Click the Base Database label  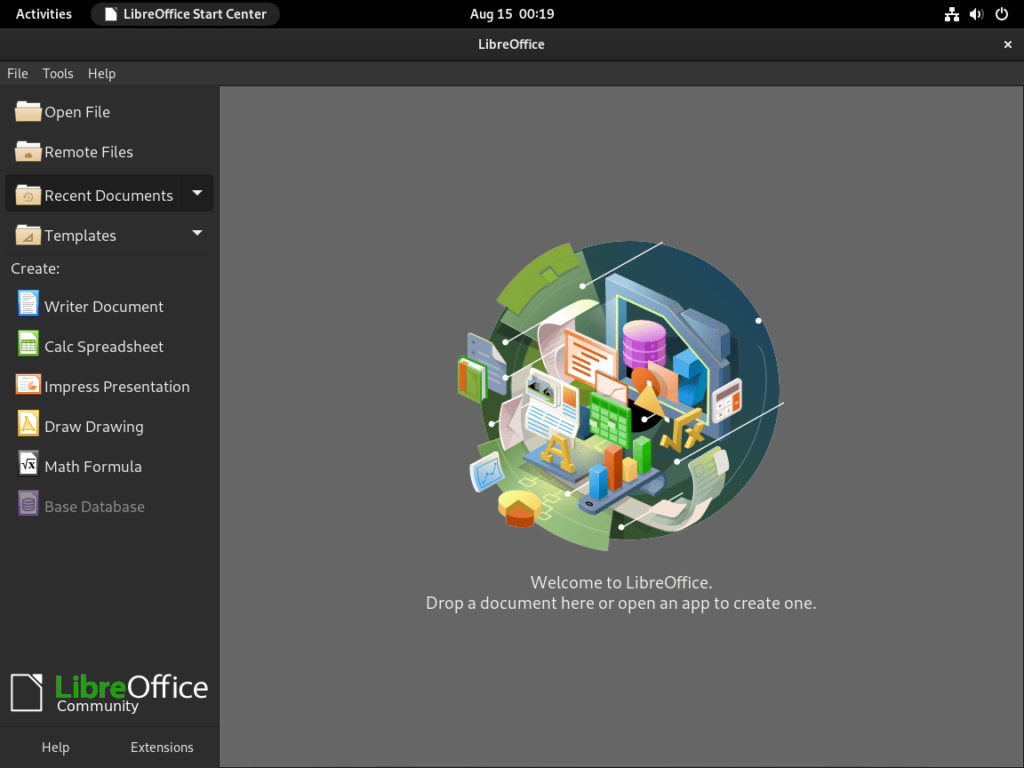click(95, 506)
